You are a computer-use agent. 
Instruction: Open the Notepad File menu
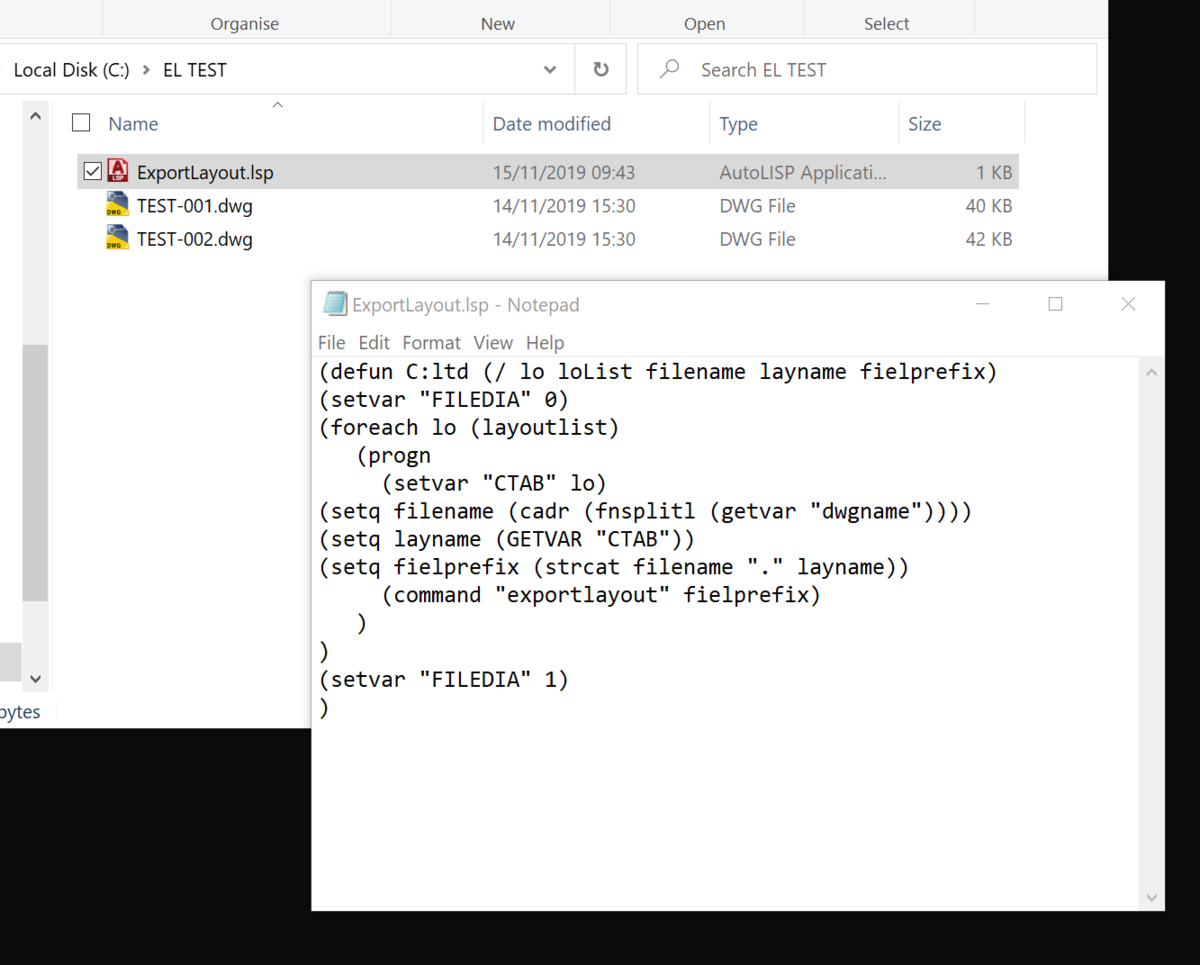point(331,342)
